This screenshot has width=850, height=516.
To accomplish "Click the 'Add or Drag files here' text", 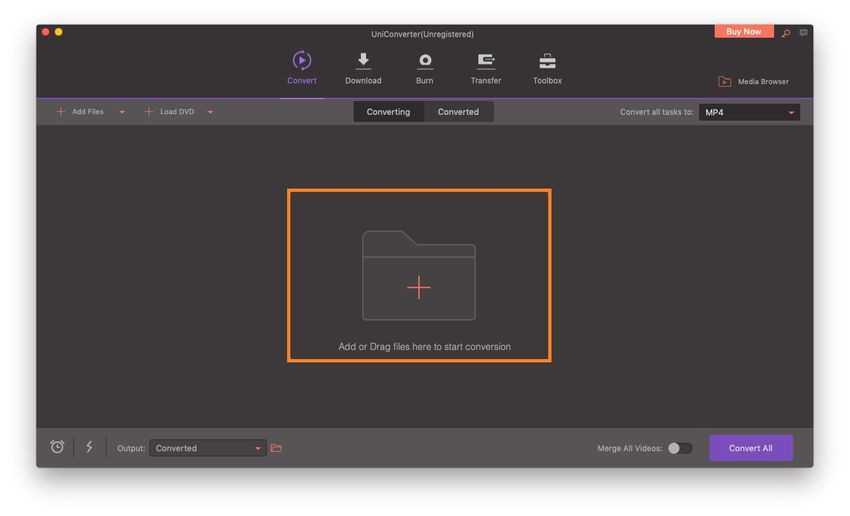I will coord(424,346).
